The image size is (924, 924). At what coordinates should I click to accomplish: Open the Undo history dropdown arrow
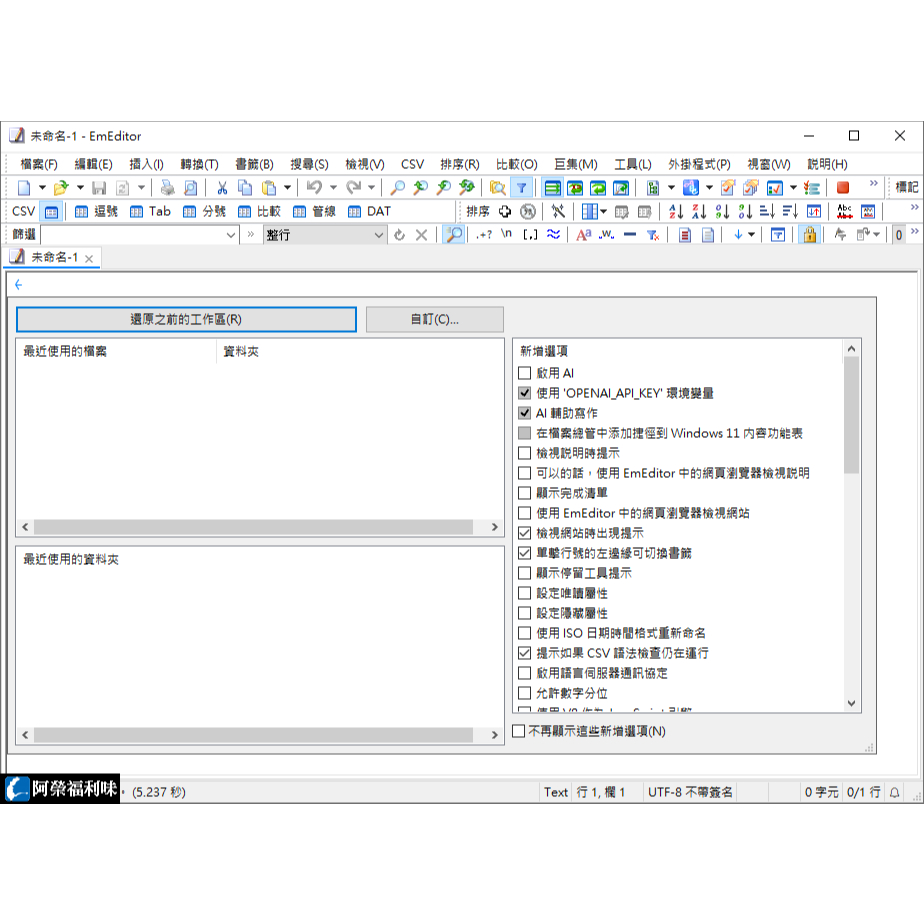tap(333, 188)
